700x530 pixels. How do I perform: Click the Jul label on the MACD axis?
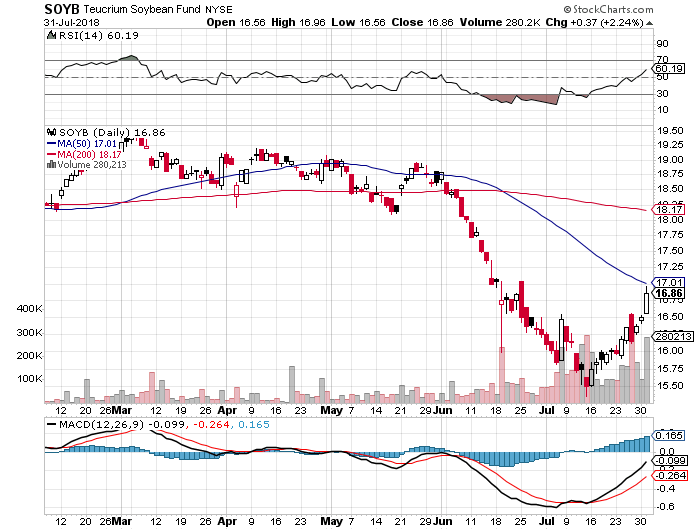546,521
